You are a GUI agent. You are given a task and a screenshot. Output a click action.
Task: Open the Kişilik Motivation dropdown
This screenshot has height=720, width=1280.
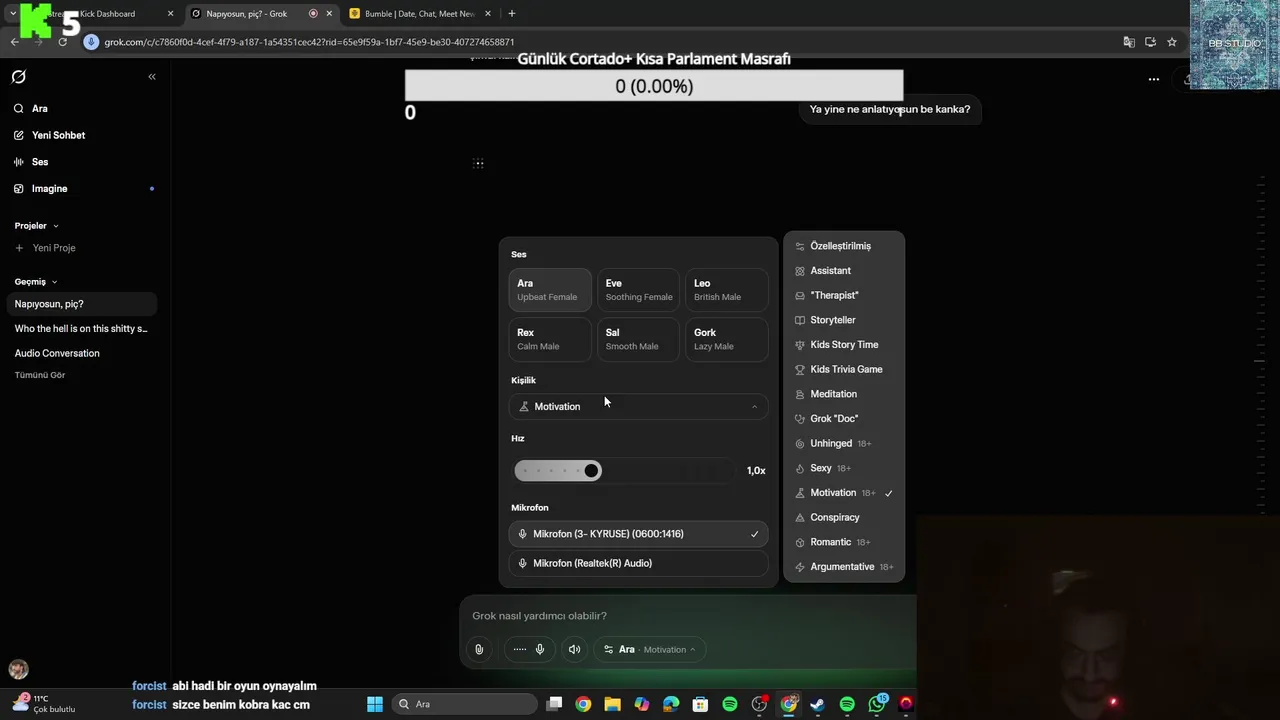point(638,406)
